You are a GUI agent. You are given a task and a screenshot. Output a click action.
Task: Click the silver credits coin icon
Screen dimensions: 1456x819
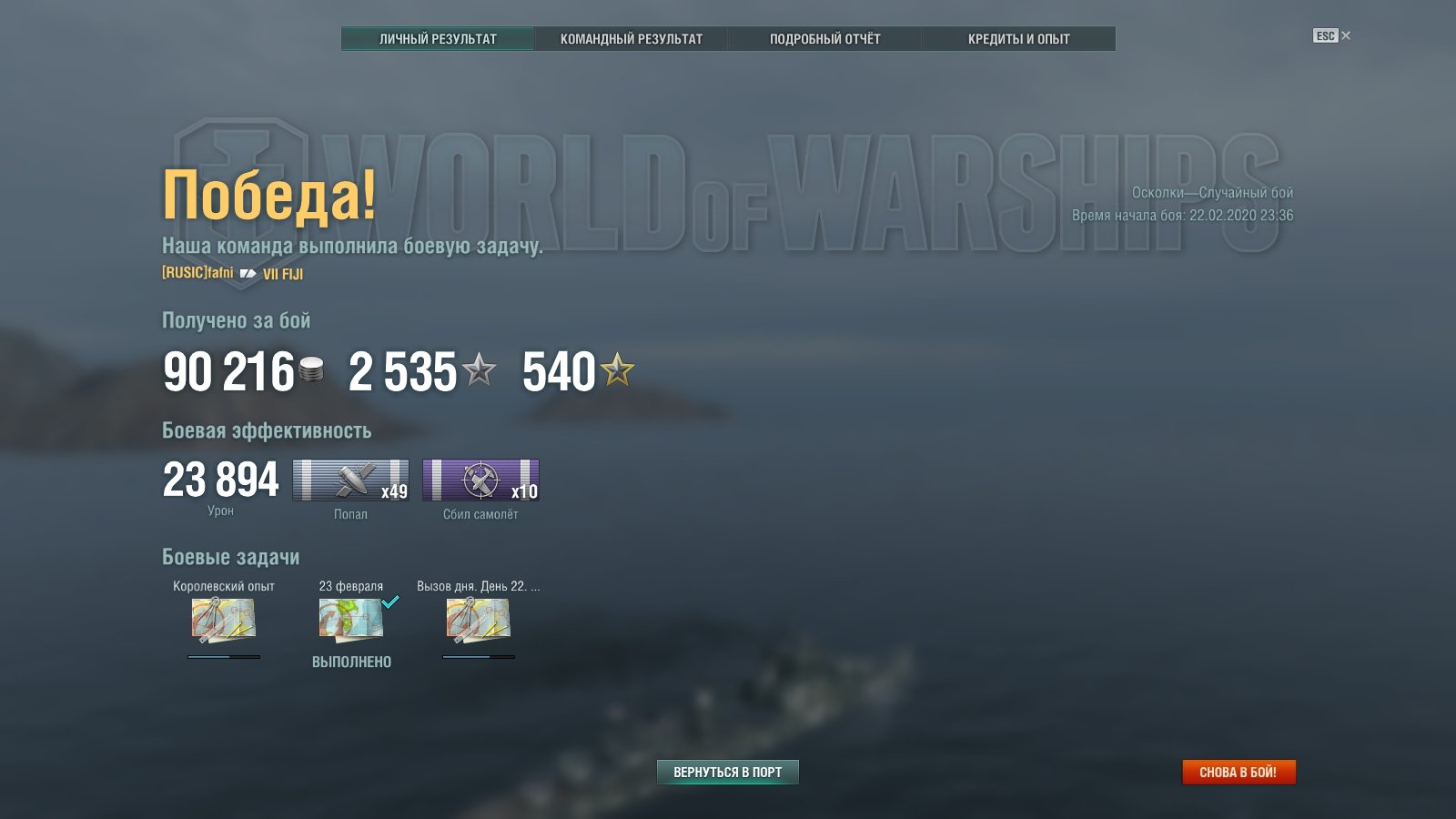311,369
